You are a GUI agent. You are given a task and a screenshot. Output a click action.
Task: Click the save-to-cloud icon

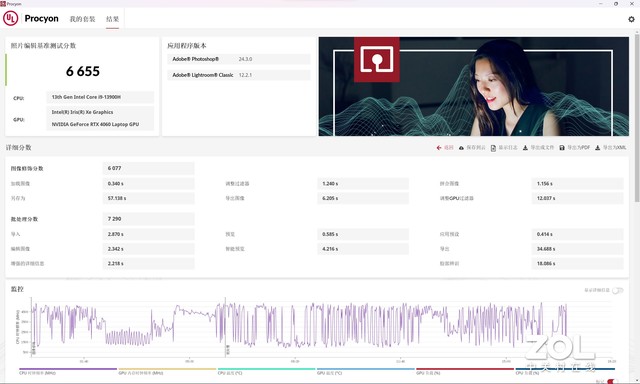[x=461, y=148]
